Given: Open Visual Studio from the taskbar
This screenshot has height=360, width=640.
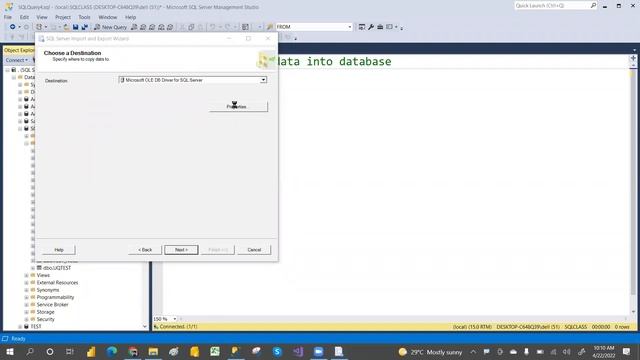Looking at the screenshot, I should [298, 352].
